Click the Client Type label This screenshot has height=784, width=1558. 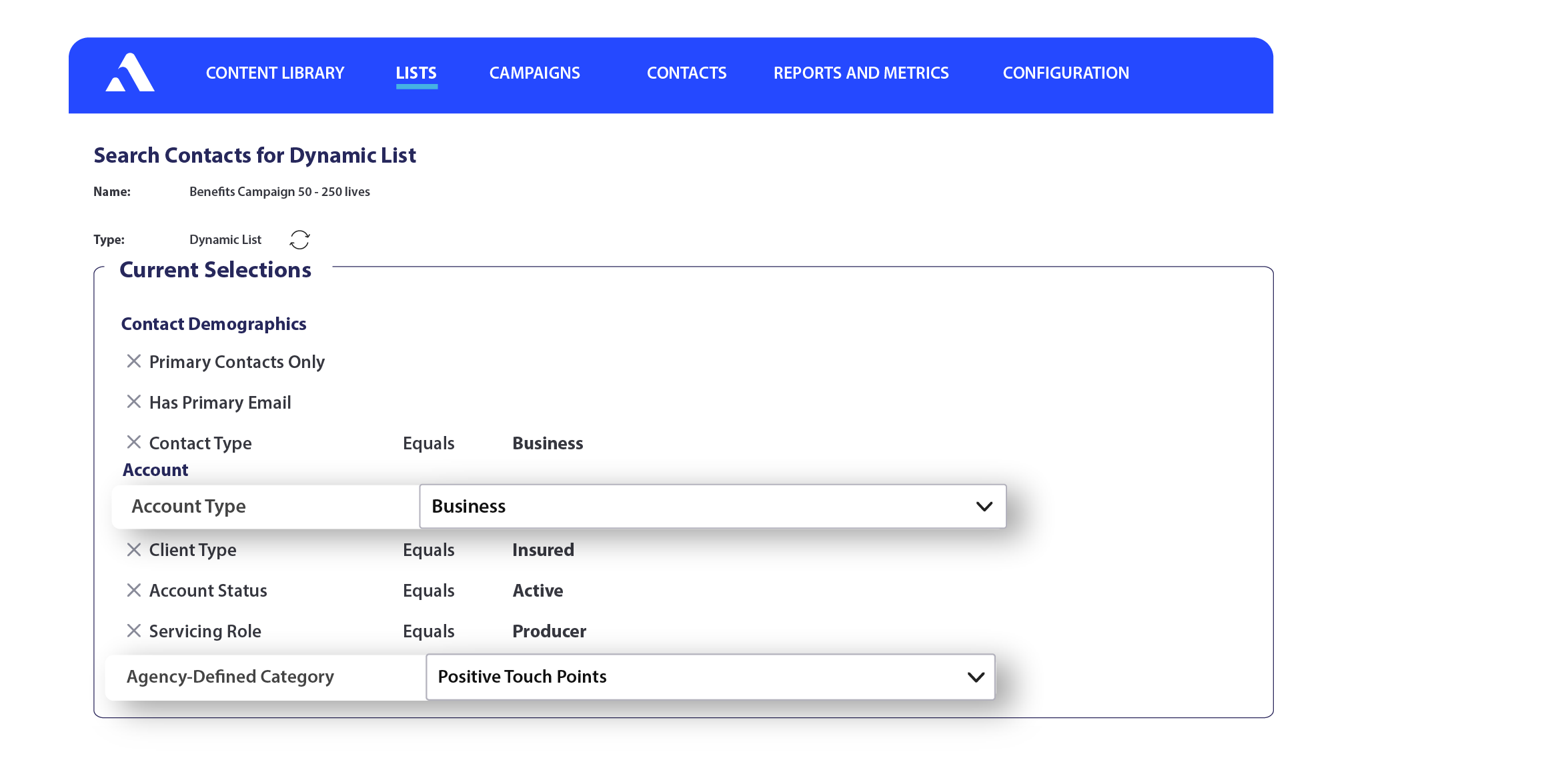coord(193,550)
